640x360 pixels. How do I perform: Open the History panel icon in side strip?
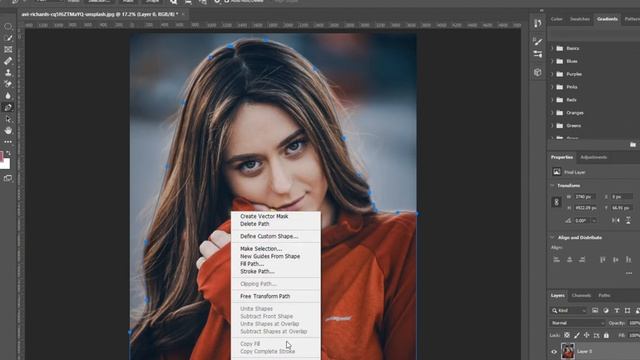point(538,23)
